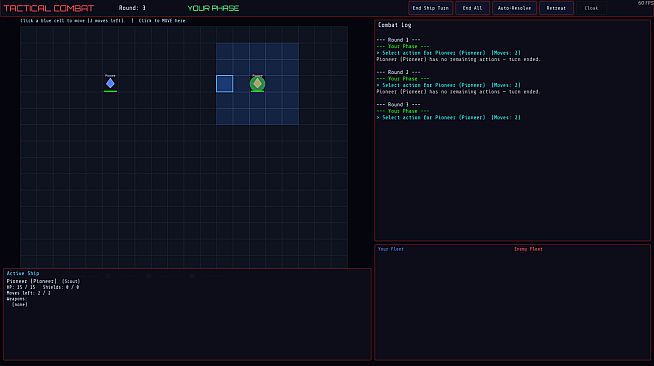
Task: Click the Pioneer ship name in Active Ship info
Action: point(31,281)
